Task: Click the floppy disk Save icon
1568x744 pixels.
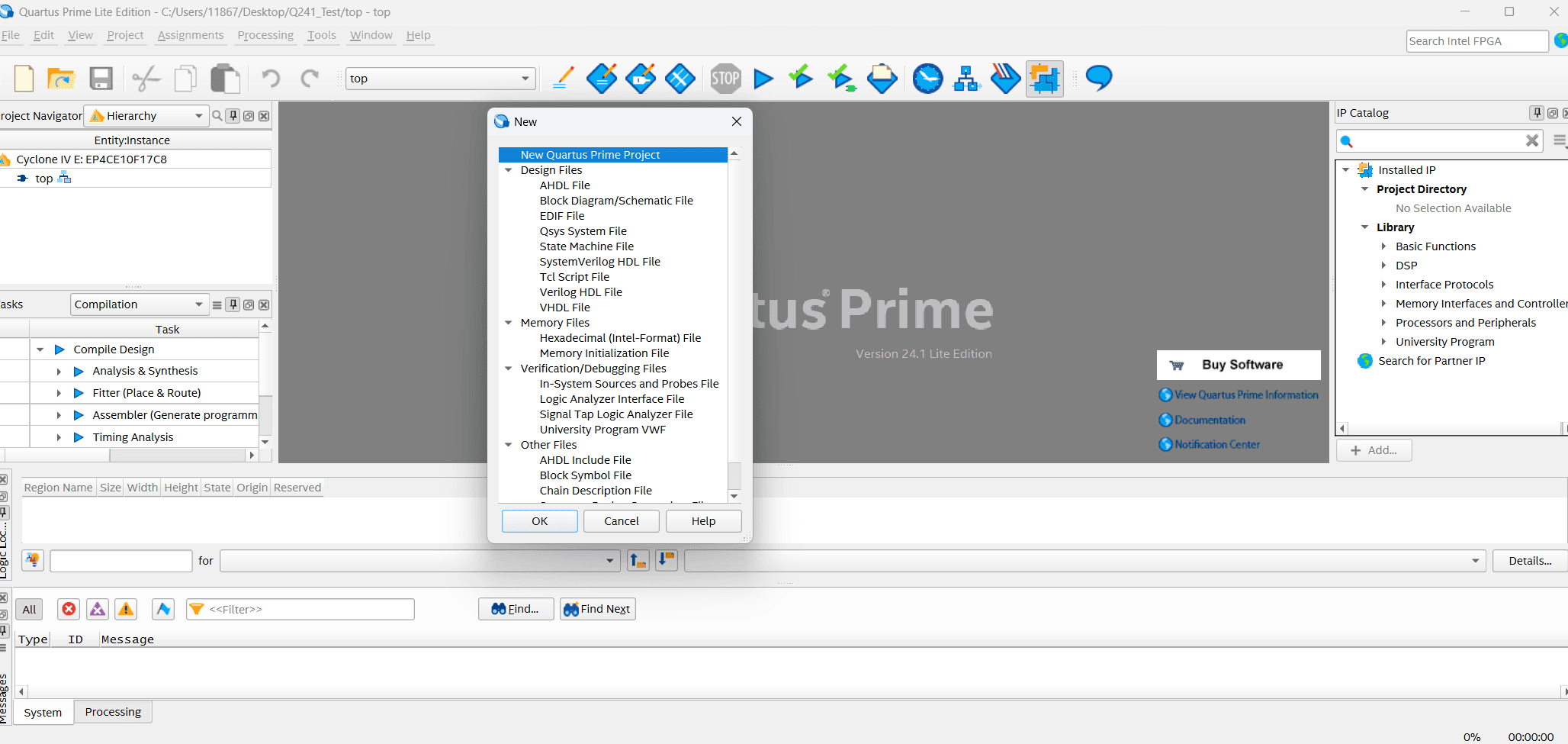Action: click(x=101, y=79)
